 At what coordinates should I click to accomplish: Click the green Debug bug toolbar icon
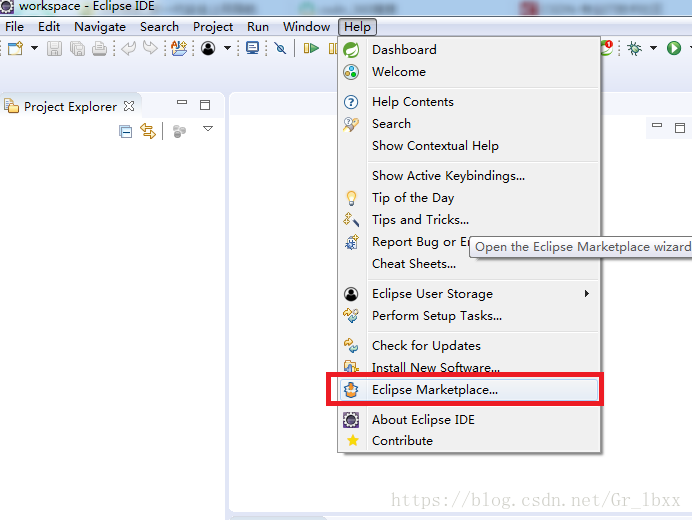635,48
